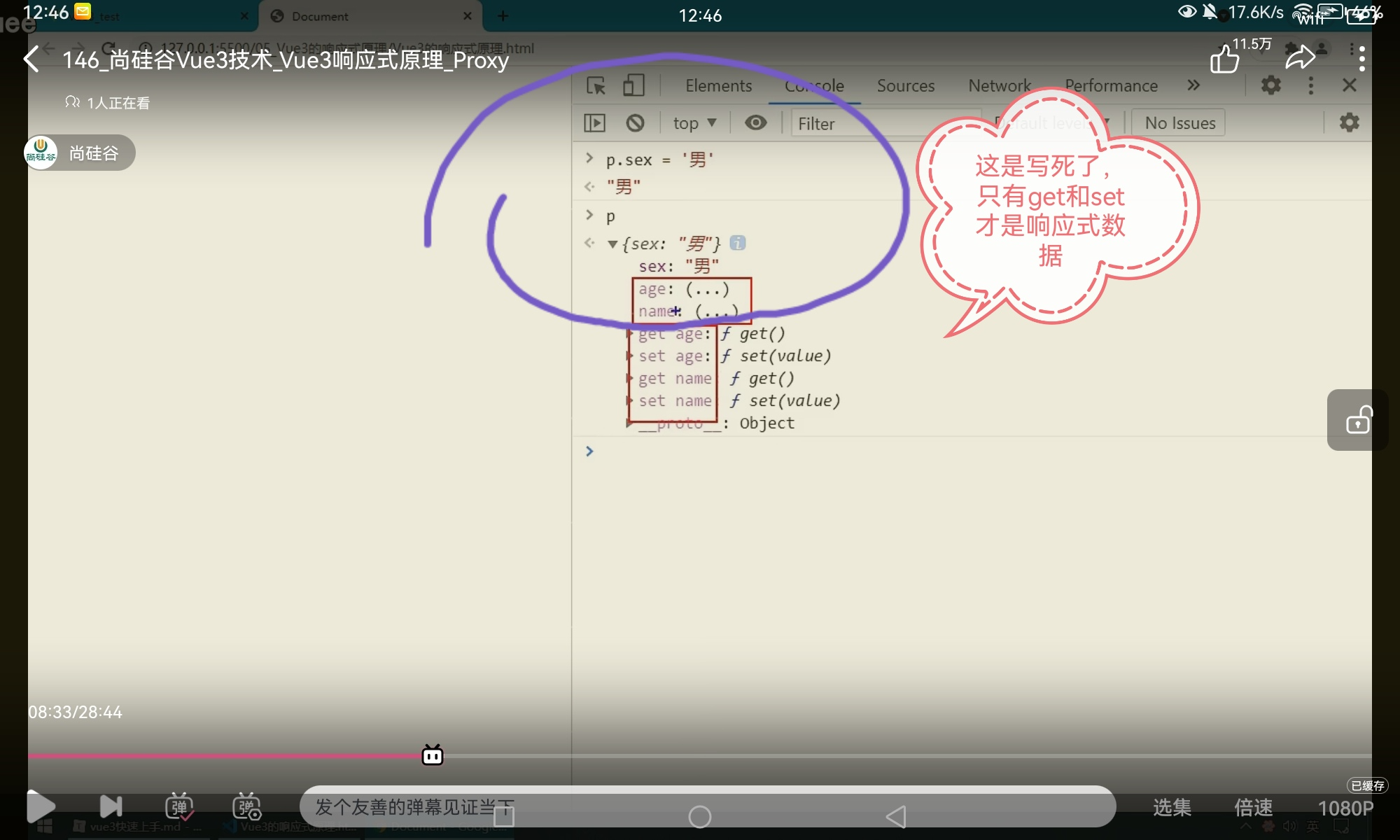Toggle danmaku comments on or off
Screen dimensions: 1400x840
click(179, 806)
